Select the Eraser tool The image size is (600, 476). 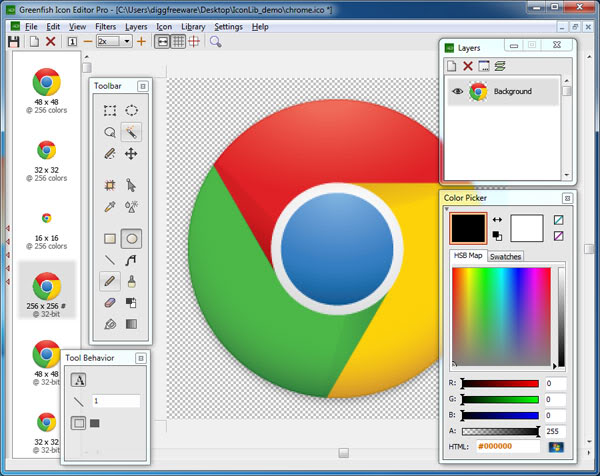tap(110, 302)
